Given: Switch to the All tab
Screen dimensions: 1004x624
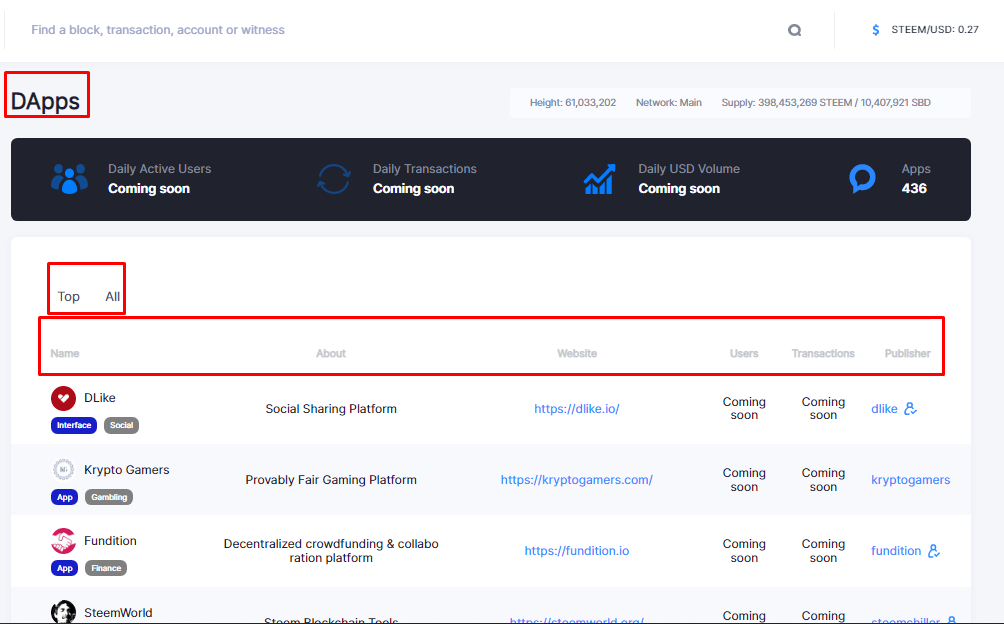Looking at the screenshot, I should point(113,296).
